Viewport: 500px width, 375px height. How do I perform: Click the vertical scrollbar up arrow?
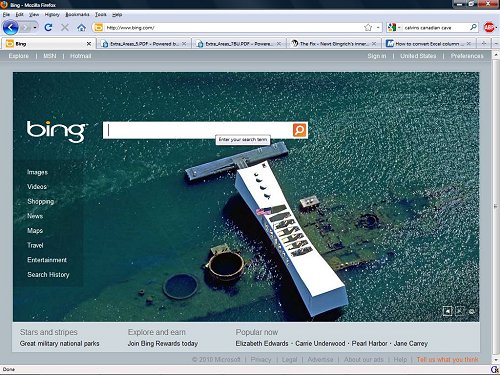tap(496, 54)
